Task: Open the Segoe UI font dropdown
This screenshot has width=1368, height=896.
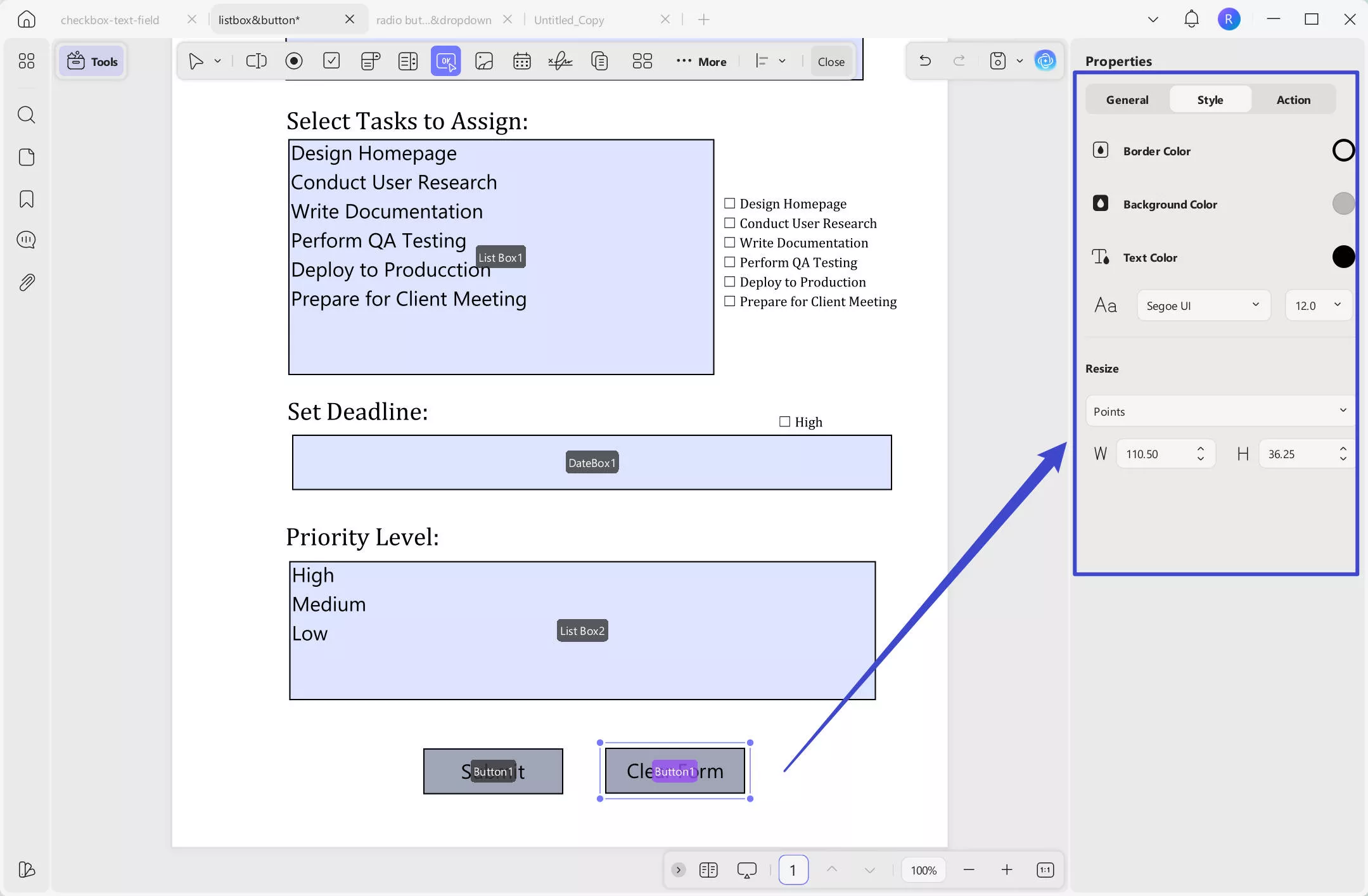Action: coord(1204,305)
